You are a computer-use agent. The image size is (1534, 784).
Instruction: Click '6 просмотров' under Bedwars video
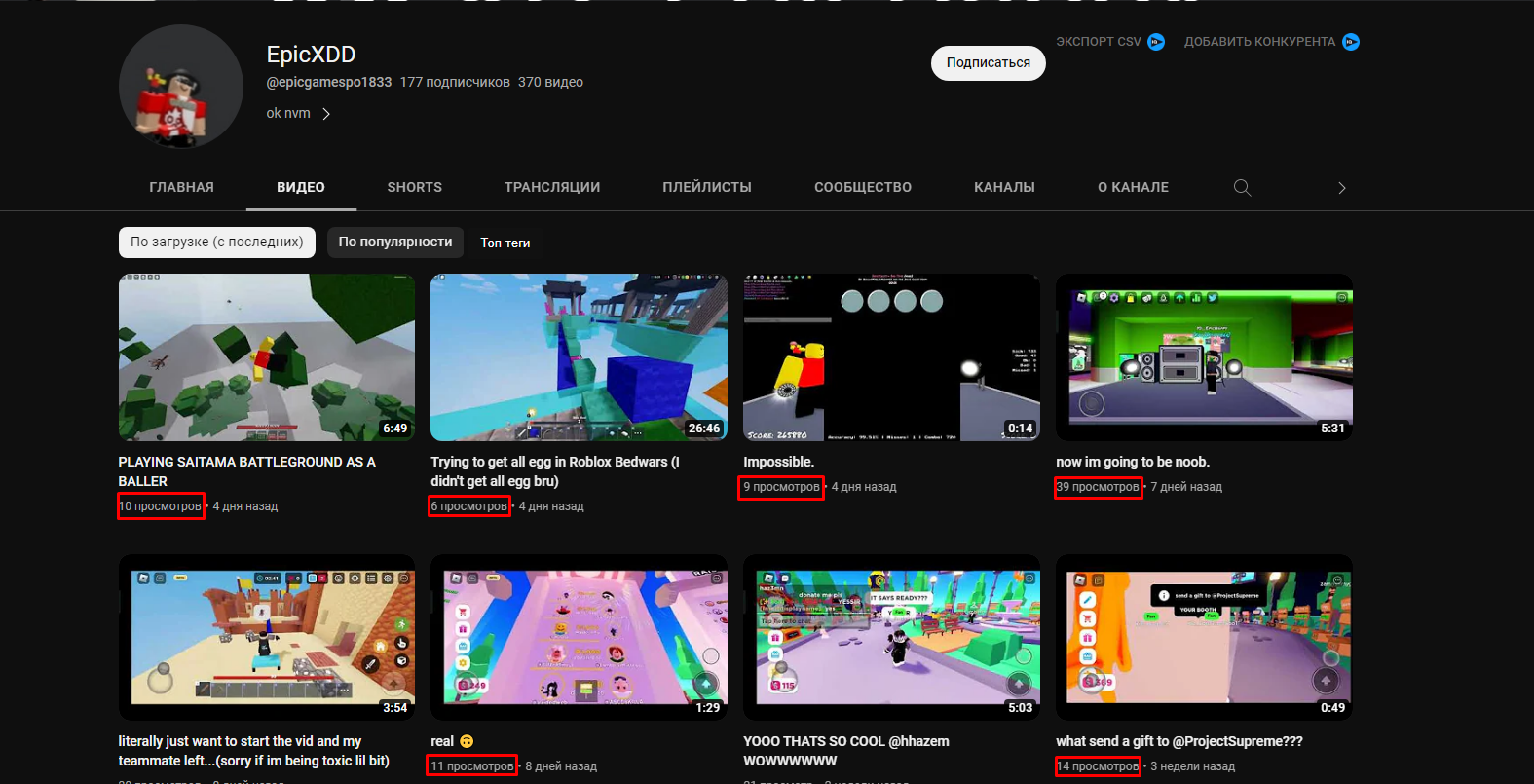pyautogui.click(x=470, y=506)
